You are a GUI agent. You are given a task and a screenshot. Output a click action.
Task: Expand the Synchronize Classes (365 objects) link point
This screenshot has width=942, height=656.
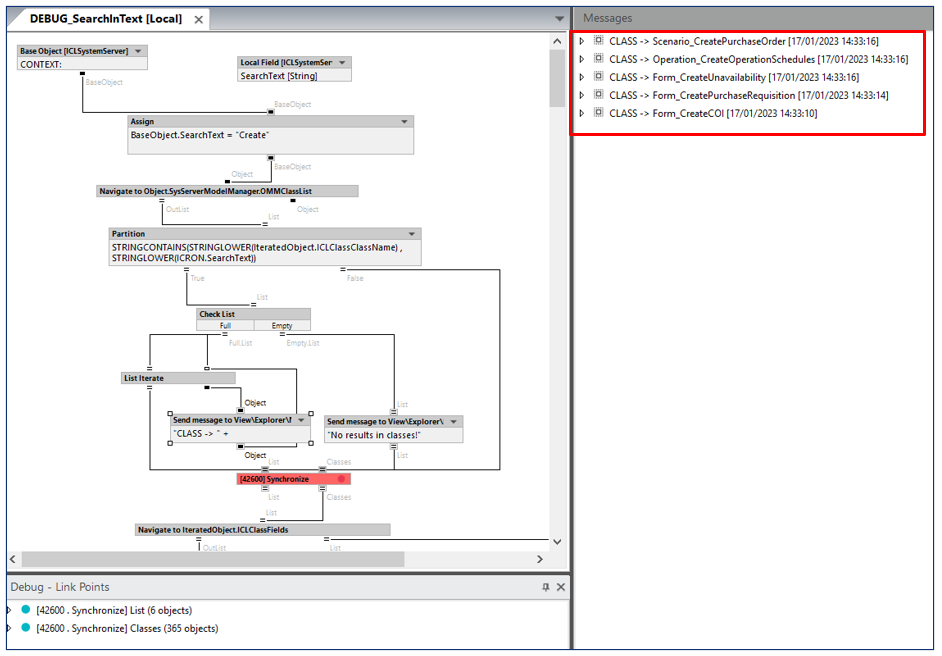[9, 628]
